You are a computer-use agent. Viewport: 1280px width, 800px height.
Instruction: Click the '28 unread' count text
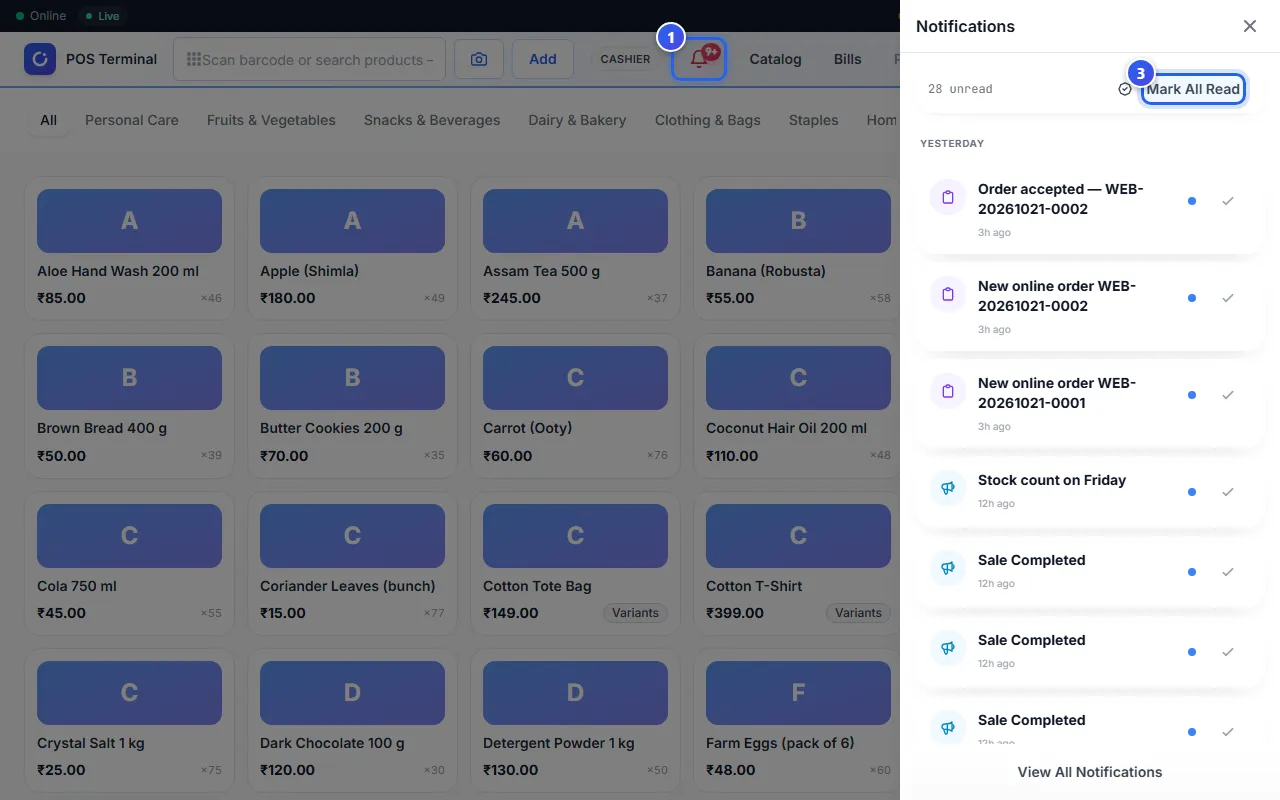click(960, 89)
